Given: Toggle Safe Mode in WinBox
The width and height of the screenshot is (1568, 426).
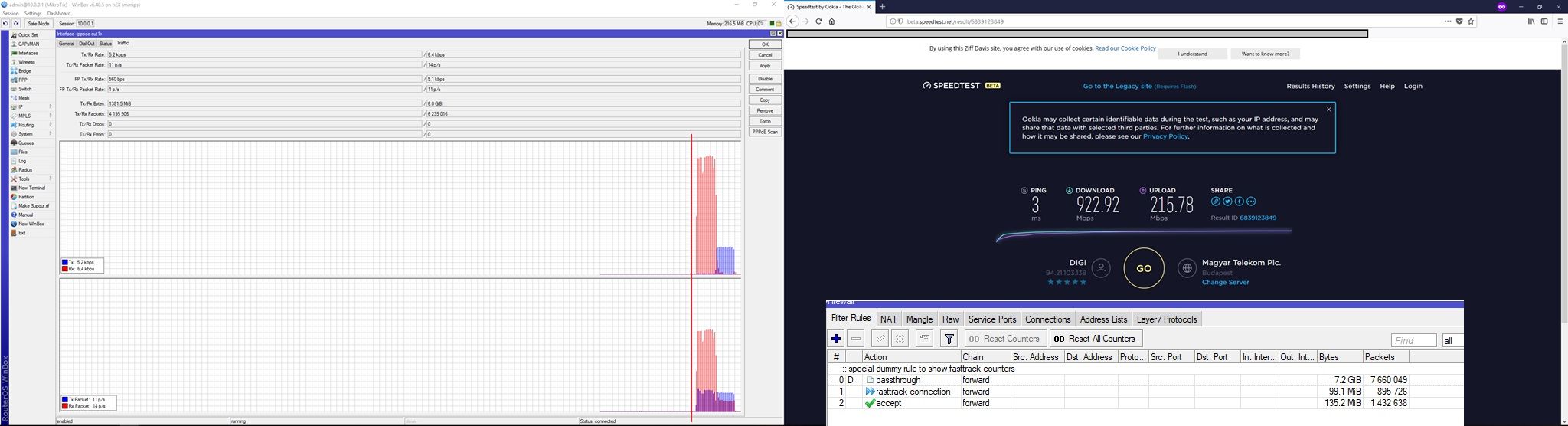Looking at the screenshot, I should (38, 24).
